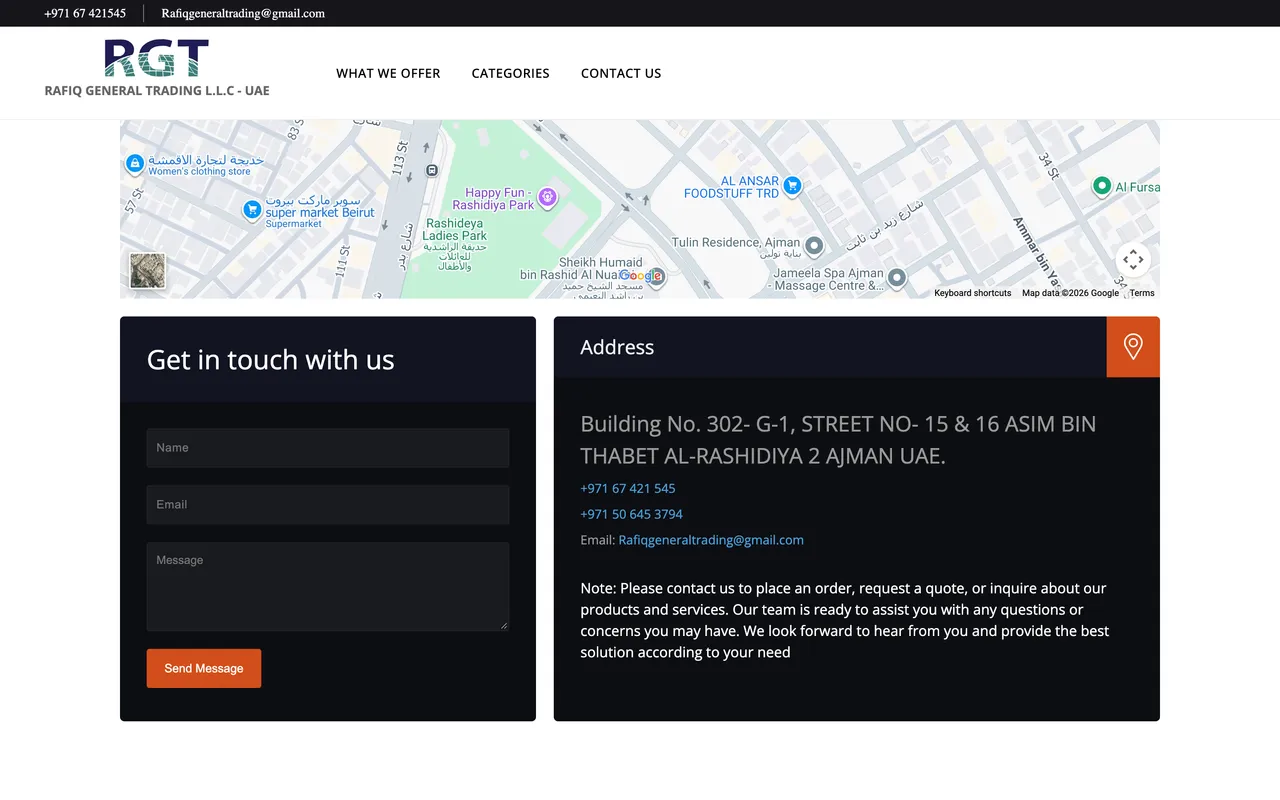Switch map to satellite imagery thumbnail
Screen dimensions: 1280x800
point(147,271)
